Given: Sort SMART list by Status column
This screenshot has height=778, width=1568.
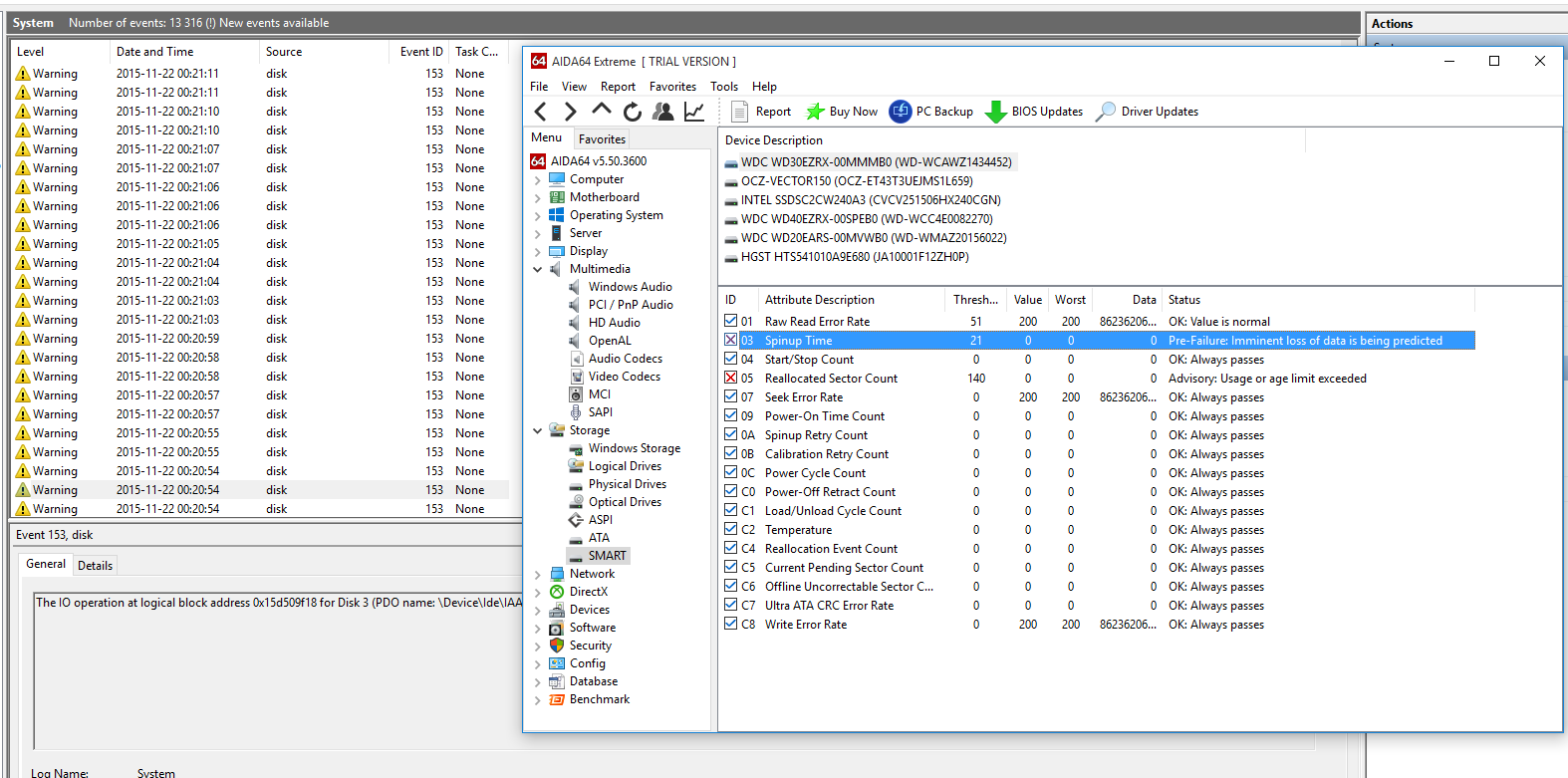Looking at the screenshot, I should pyautogui.click(x=1184, y=300).
